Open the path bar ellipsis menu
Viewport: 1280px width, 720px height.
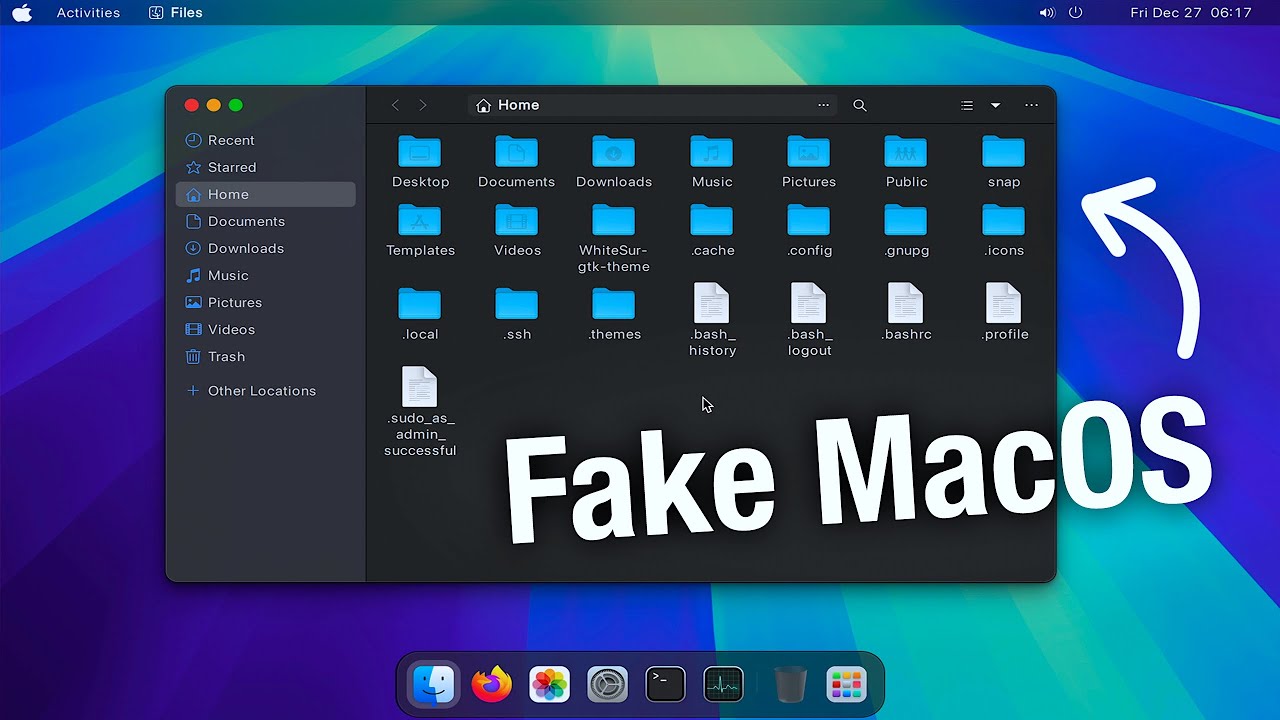(823, 105)
